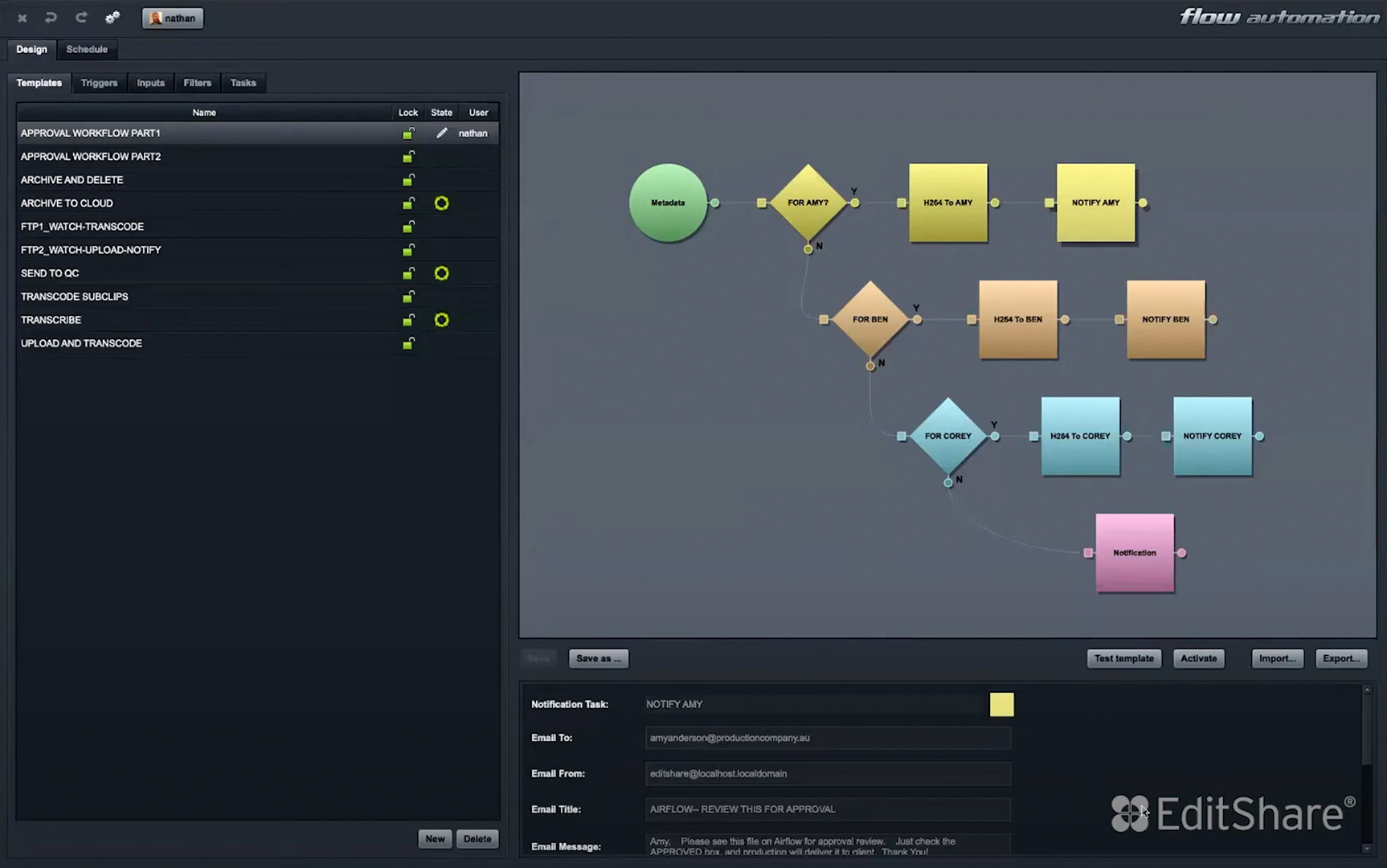Click the FOR COREY diamond node
The height and width of the screenshot is (868, 1387).
coord(947,436)
